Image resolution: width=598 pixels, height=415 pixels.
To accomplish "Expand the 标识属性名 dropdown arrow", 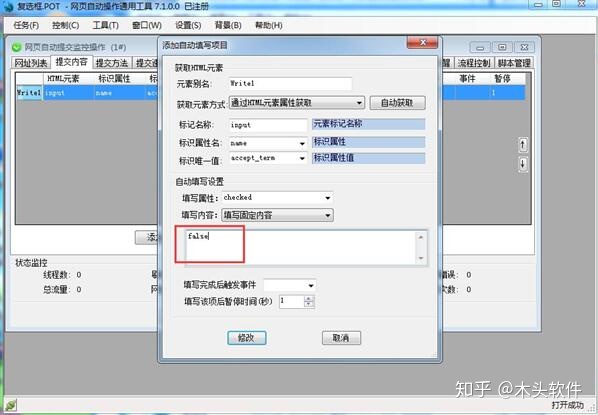I will click(x=302, y=143).
